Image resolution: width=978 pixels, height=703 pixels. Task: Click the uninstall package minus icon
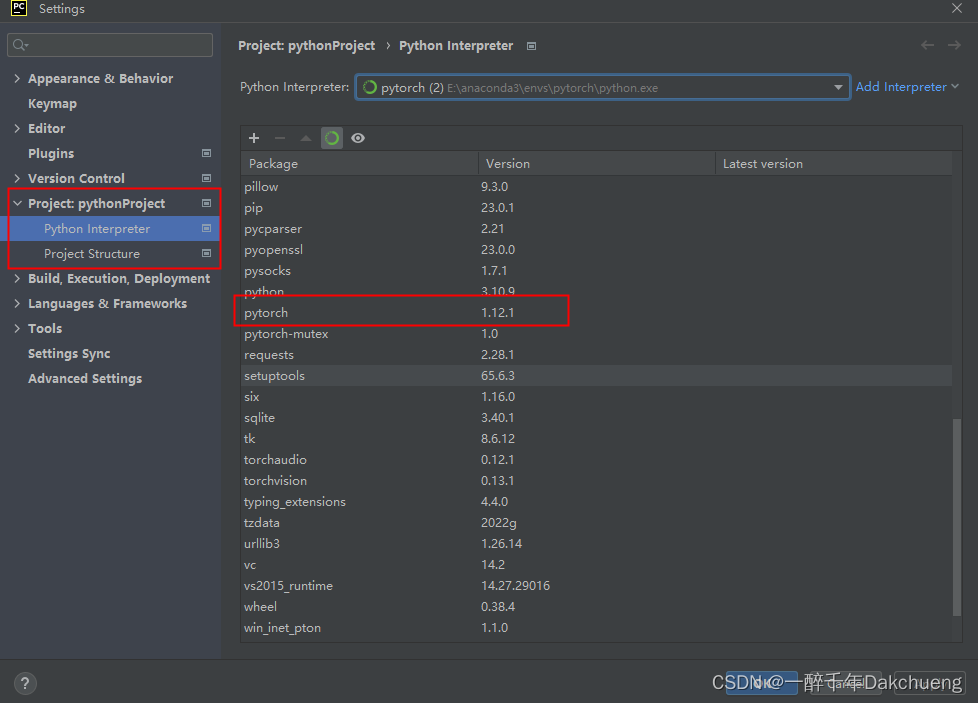280,138
